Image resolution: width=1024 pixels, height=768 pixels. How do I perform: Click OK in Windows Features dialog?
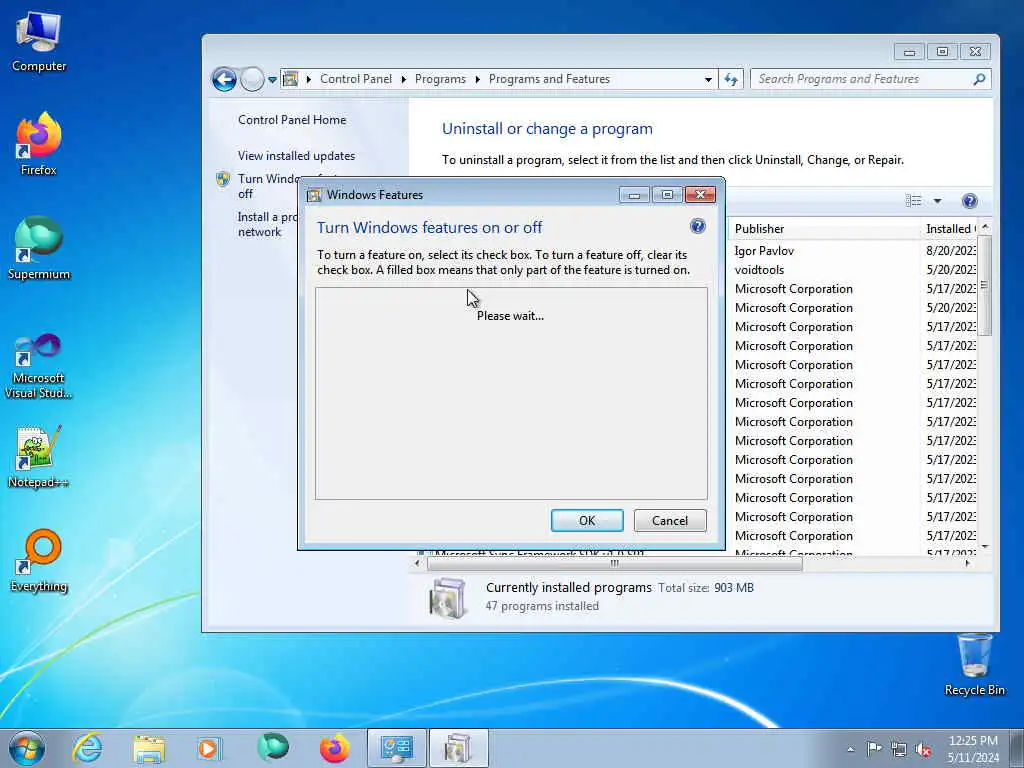[x=586, y=520]
